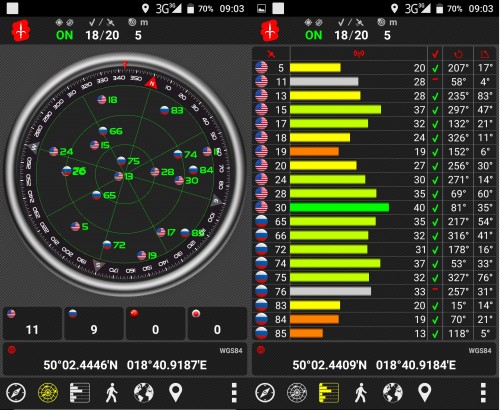Toggle GPS ON status on left screen

tap(64, 35)
